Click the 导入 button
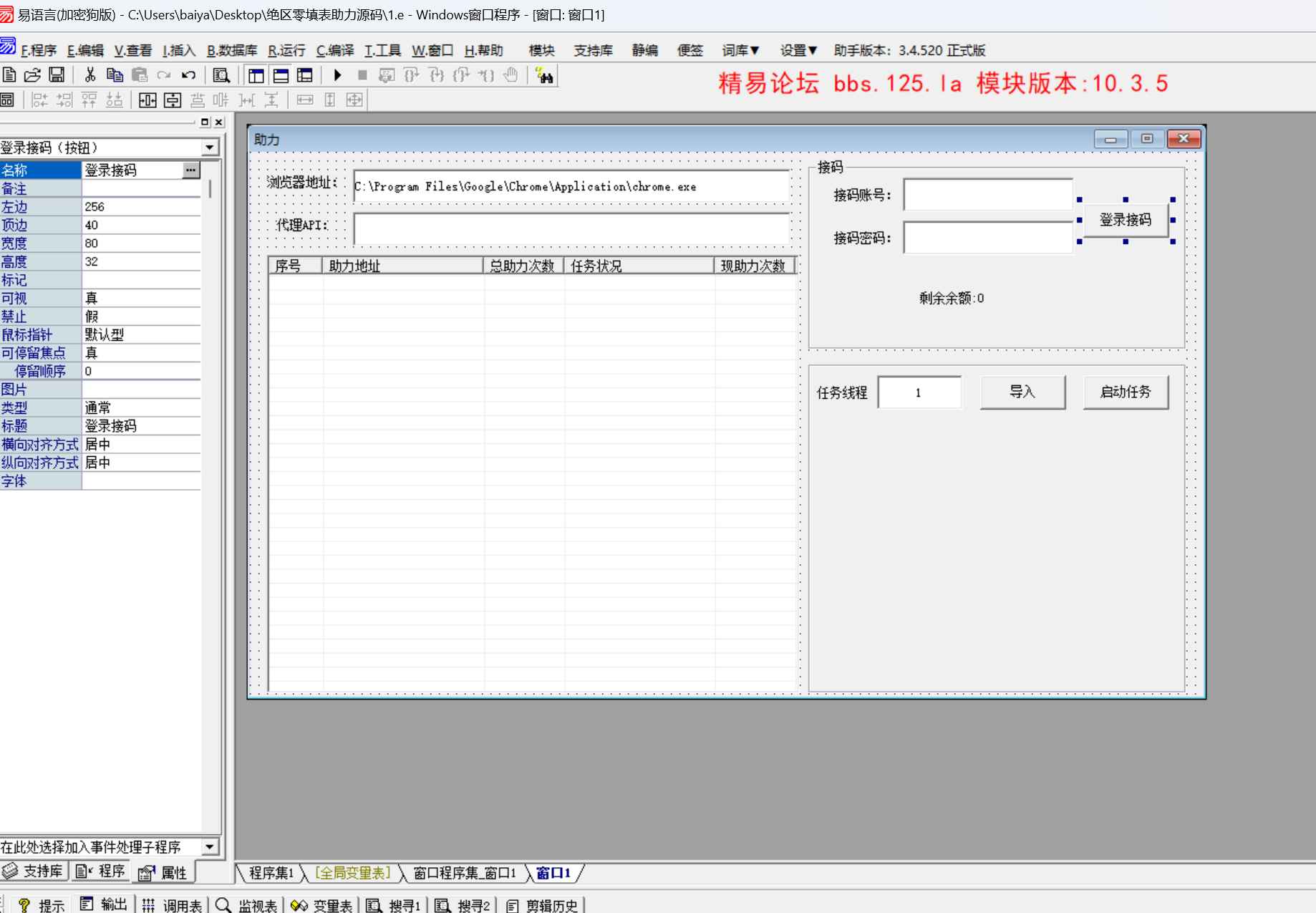This screenshot has height=913, width=1316. point(1022,392)
